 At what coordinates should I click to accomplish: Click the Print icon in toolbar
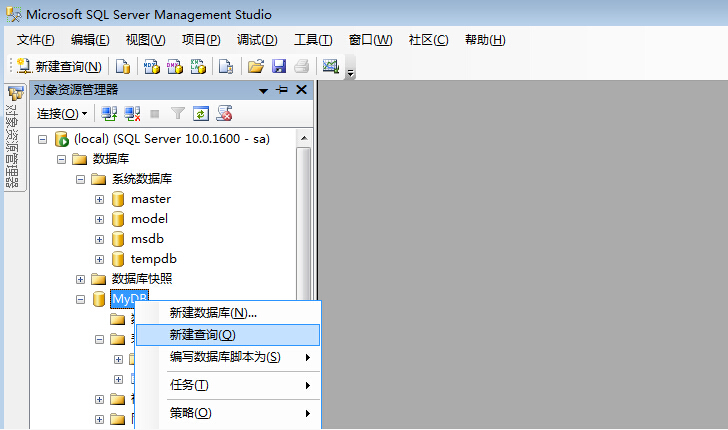pos(302,66)
